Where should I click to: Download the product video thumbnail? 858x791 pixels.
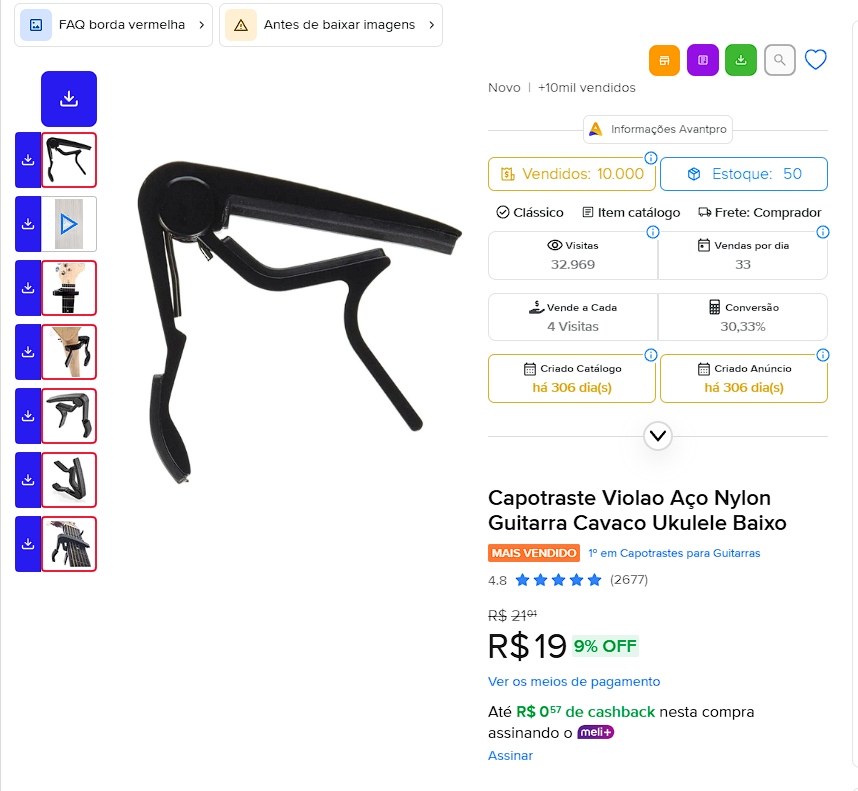[28, 224]
